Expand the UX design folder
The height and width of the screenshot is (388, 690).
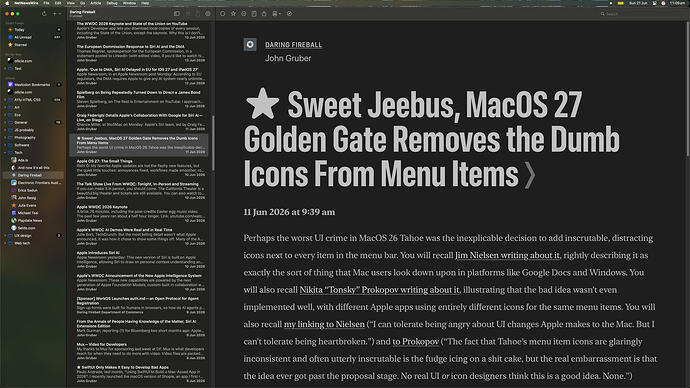click(5, 236)
